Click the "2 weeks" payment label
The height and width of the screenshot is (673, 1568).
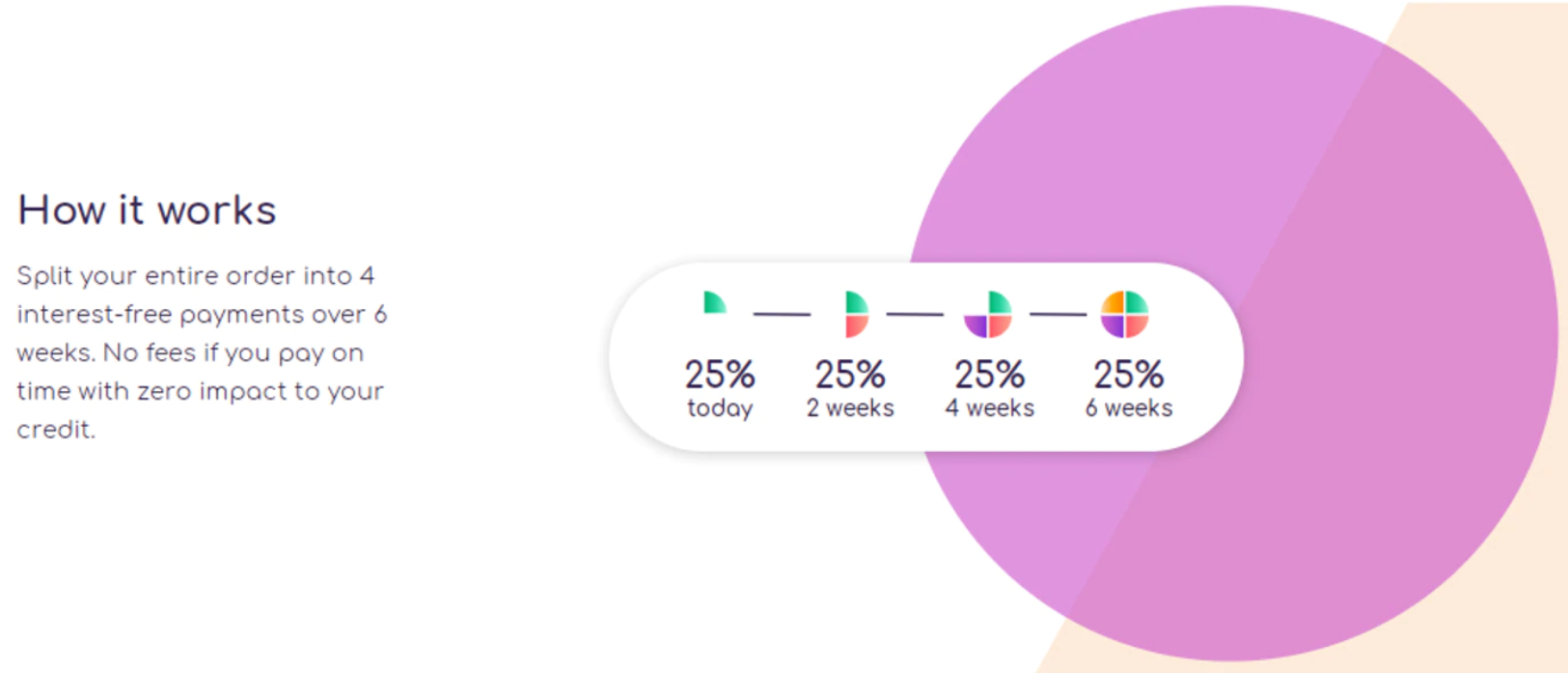[850, 408]
